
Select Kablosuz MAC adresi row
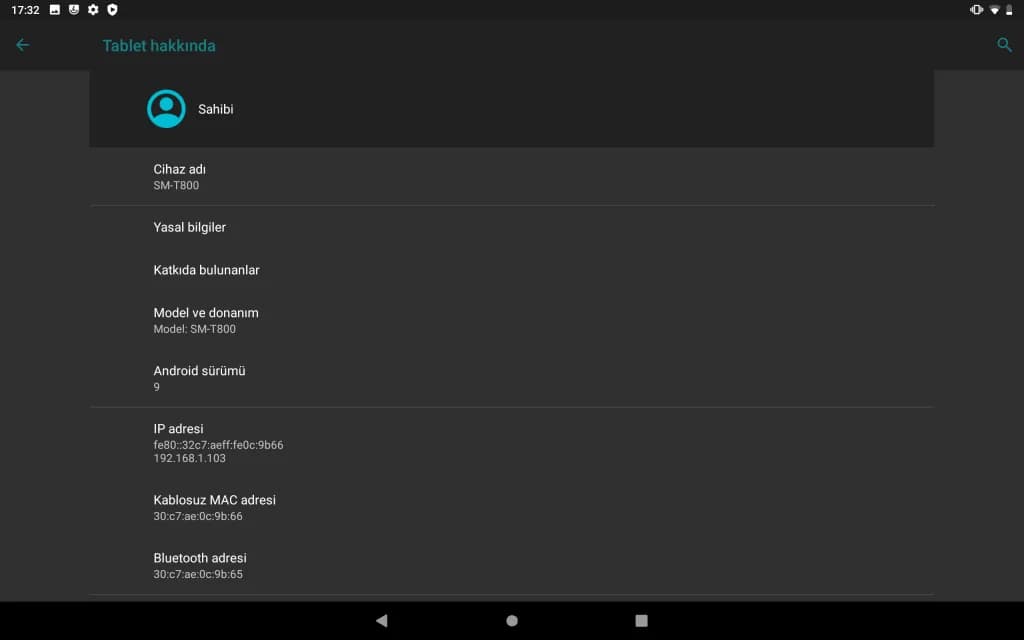512,507
